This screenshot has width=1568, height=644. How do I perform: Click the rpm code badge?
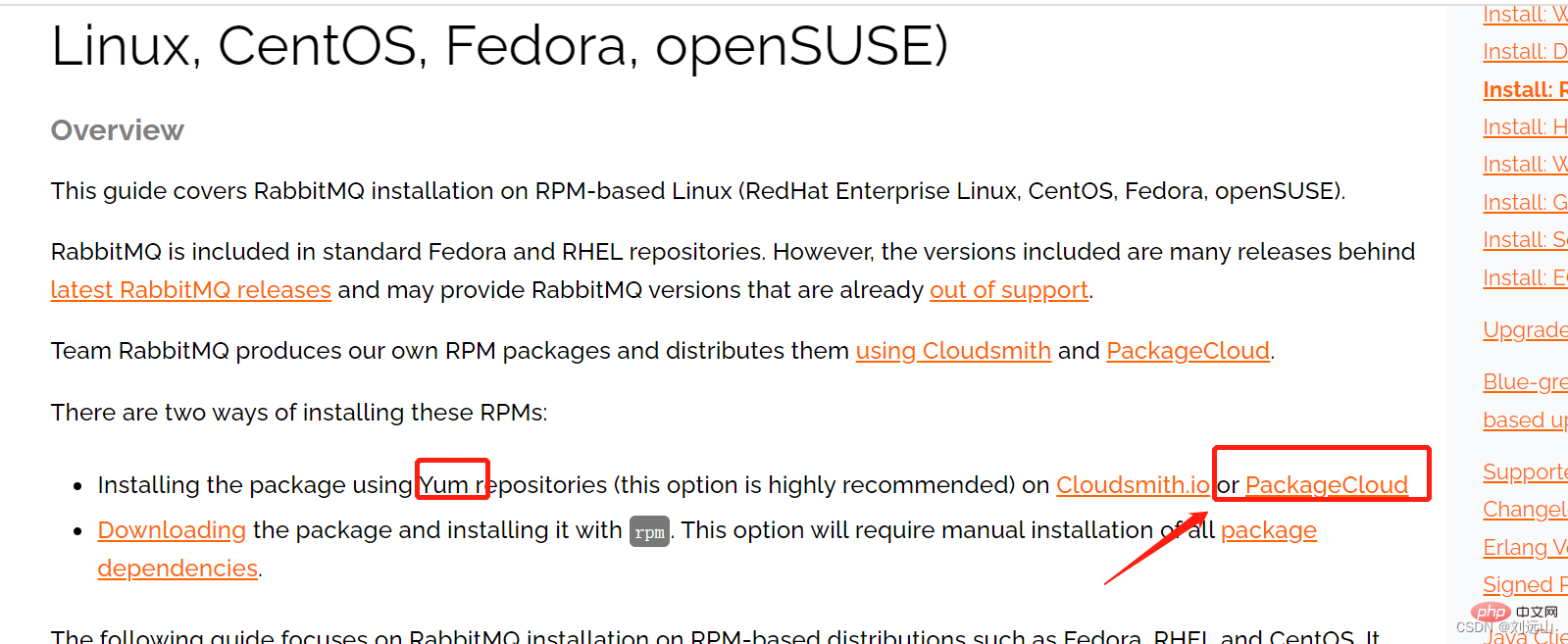pos(649,532)
